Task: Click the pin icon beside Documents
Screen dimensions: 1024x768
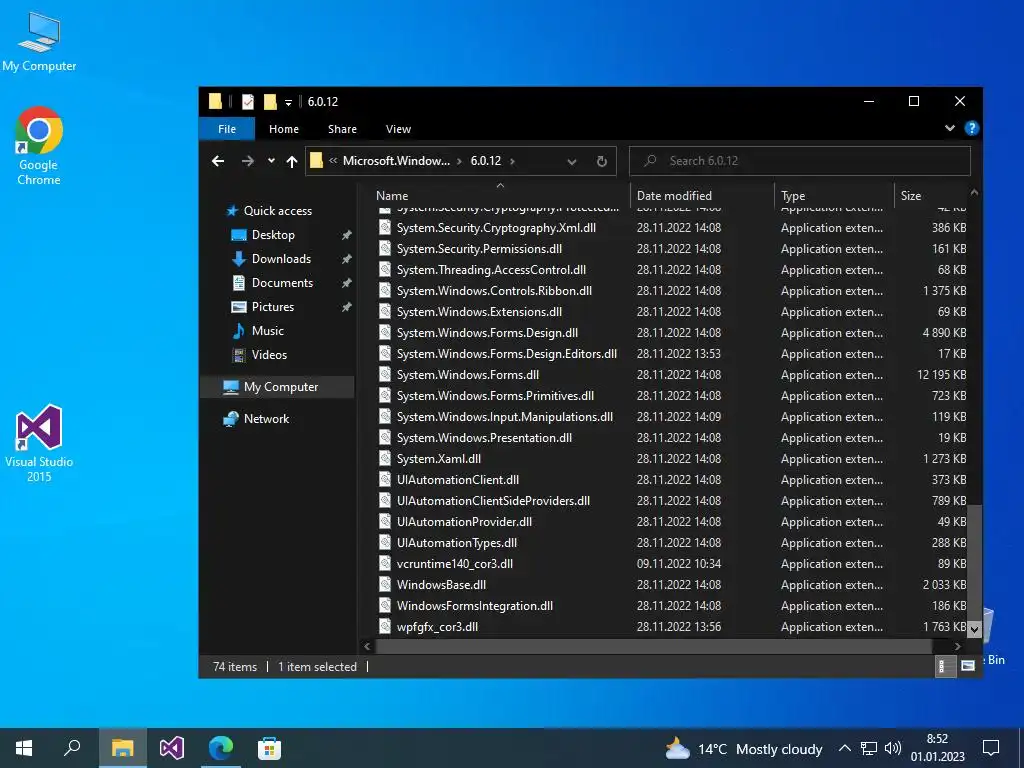Action: (346, 283)
